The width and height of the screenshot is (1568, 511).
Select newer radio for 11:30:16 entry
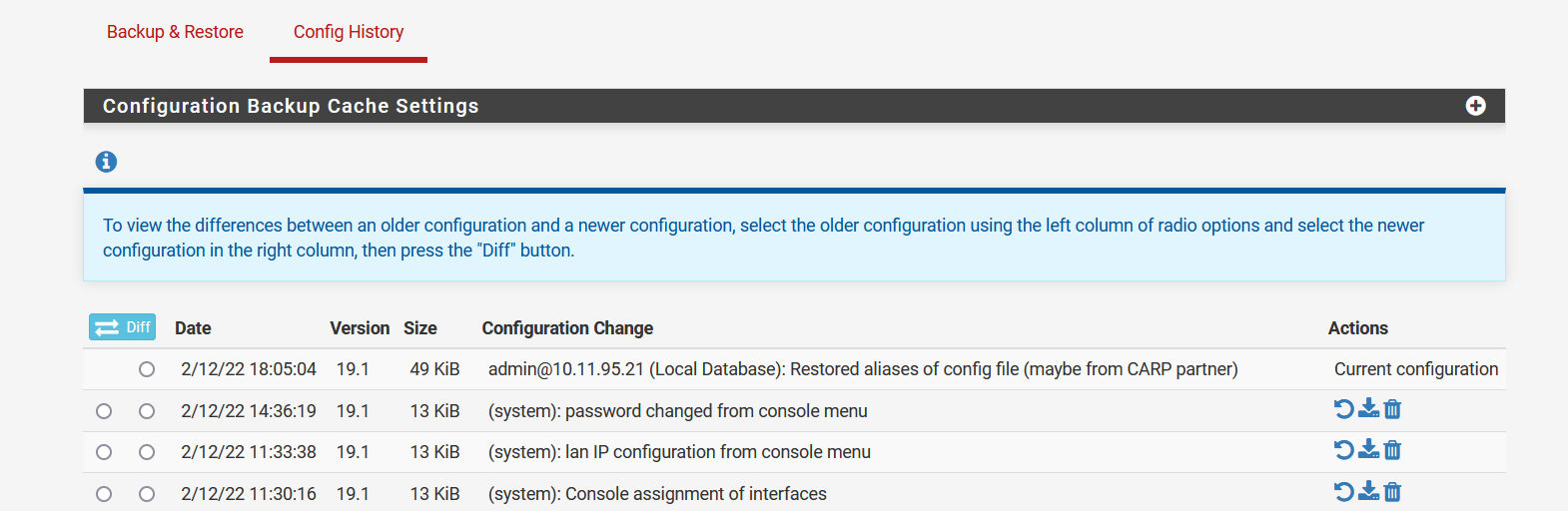[147, 494]
